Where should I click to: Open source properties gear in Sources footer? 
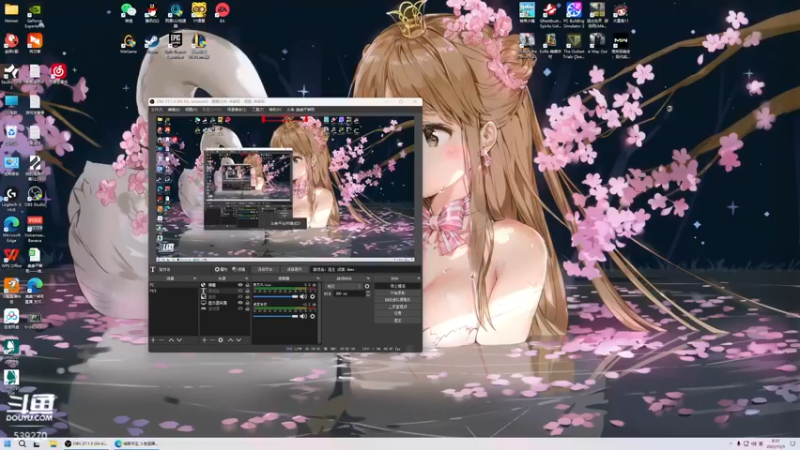[x=221, y=340]
